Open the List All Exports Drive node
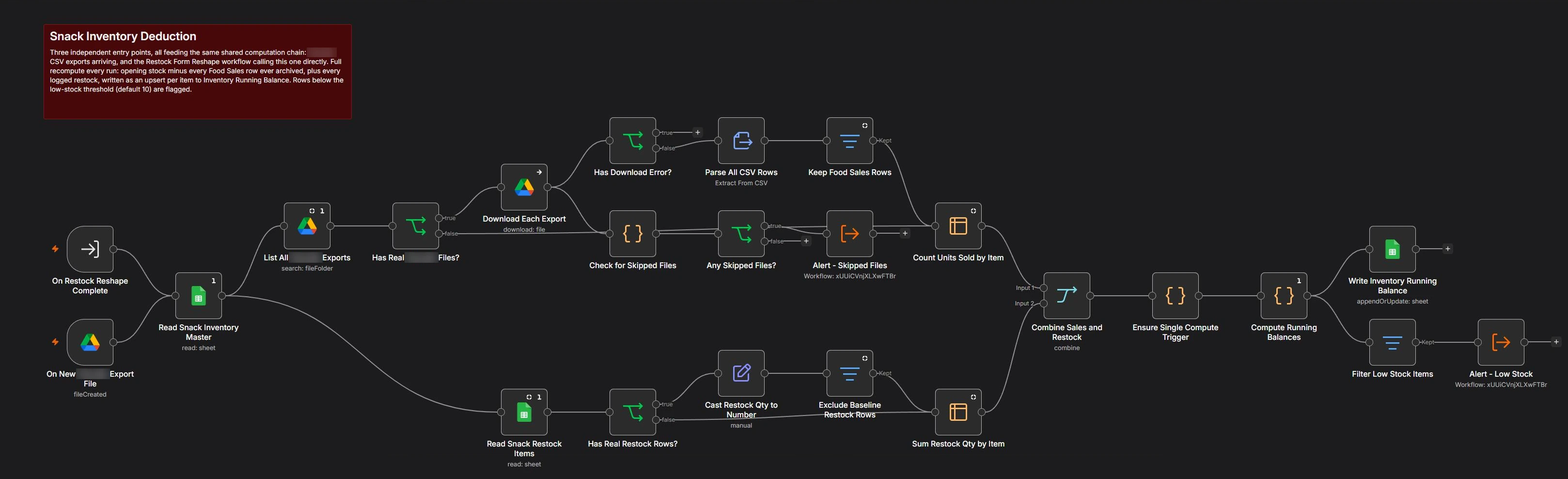The height and width of the screenshot is (479, 1568). coord(307,226)
